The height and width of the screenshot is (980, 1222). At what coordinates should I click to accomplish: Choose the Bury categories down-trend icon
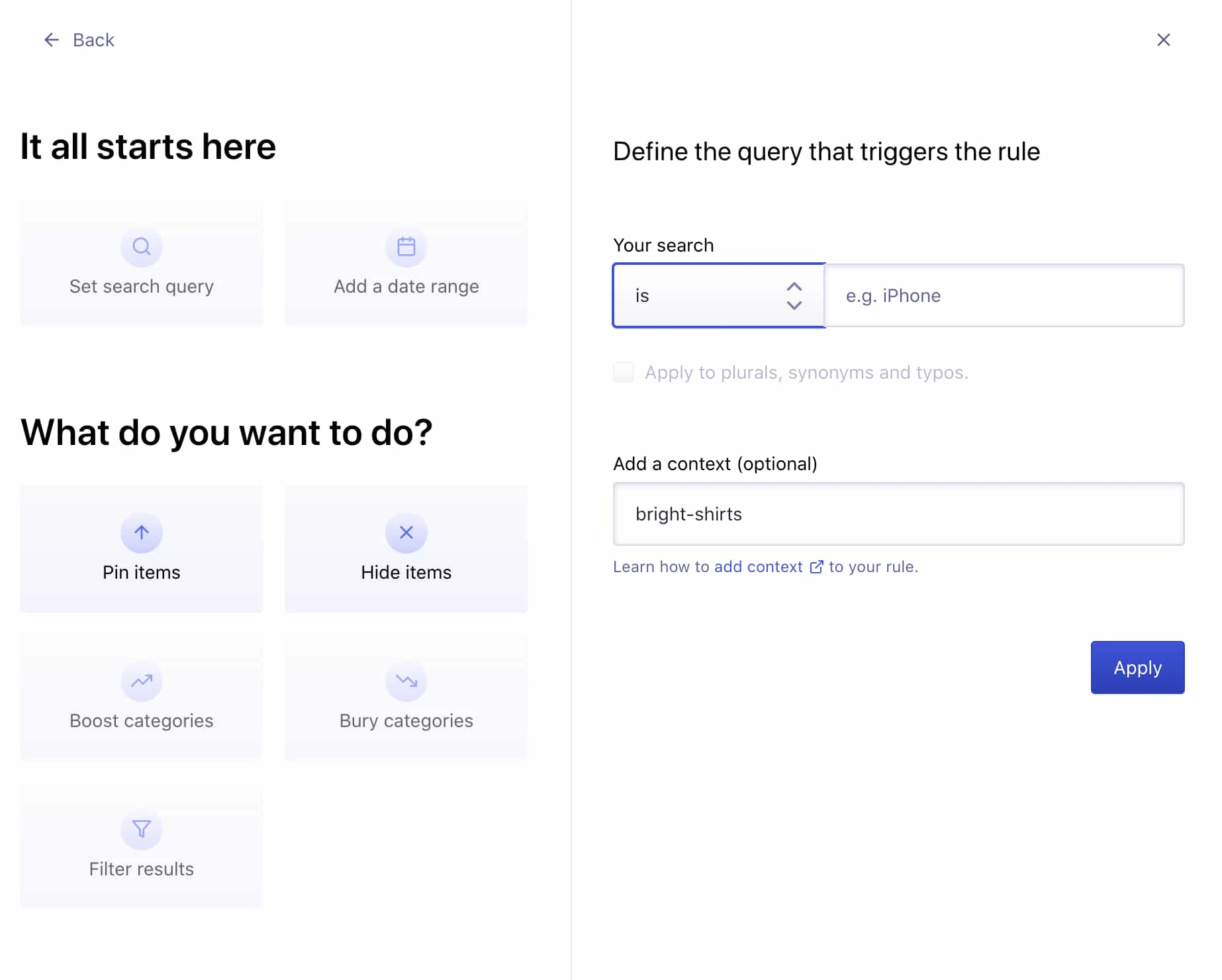[x=406, y=681]
